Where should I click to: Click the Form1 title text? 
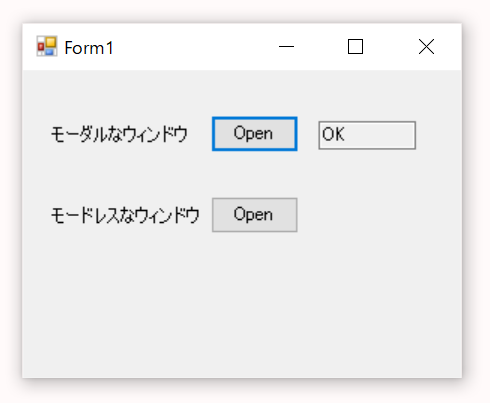tap(89, 48)
